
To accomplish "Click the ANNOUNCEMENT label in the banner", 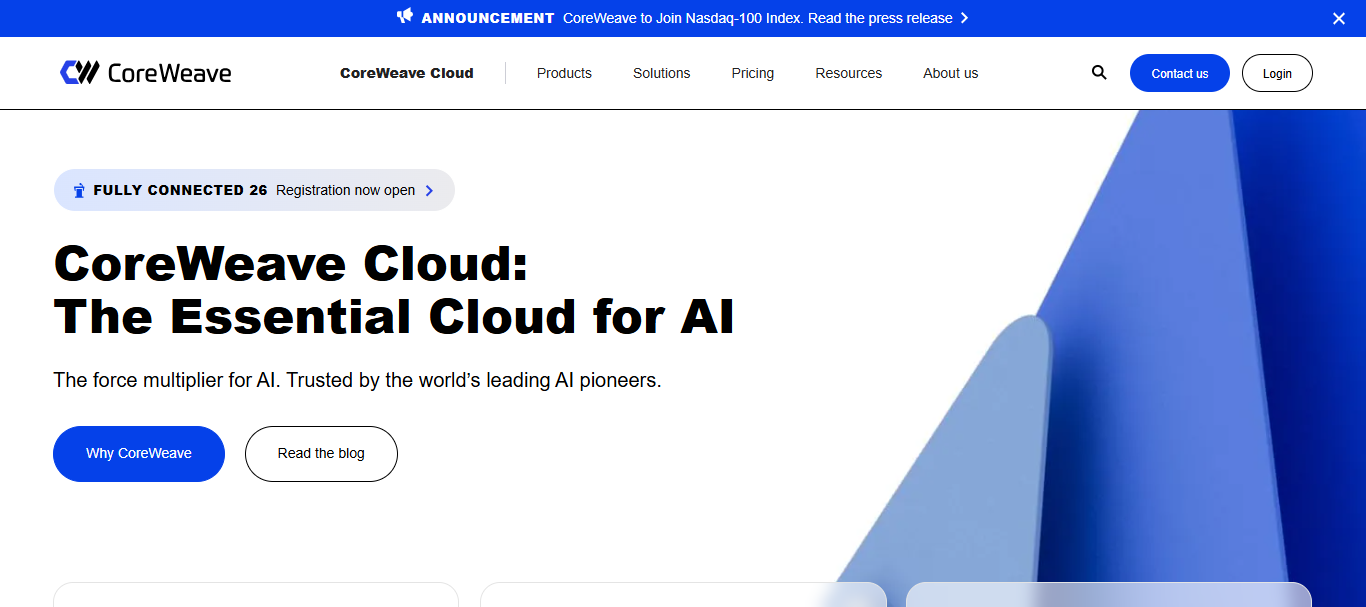I will [488, 18].
